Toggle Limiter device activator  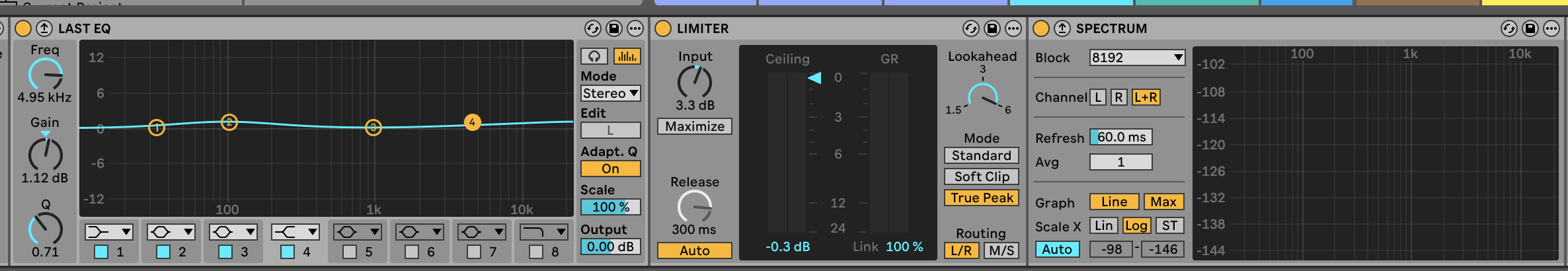663,28
